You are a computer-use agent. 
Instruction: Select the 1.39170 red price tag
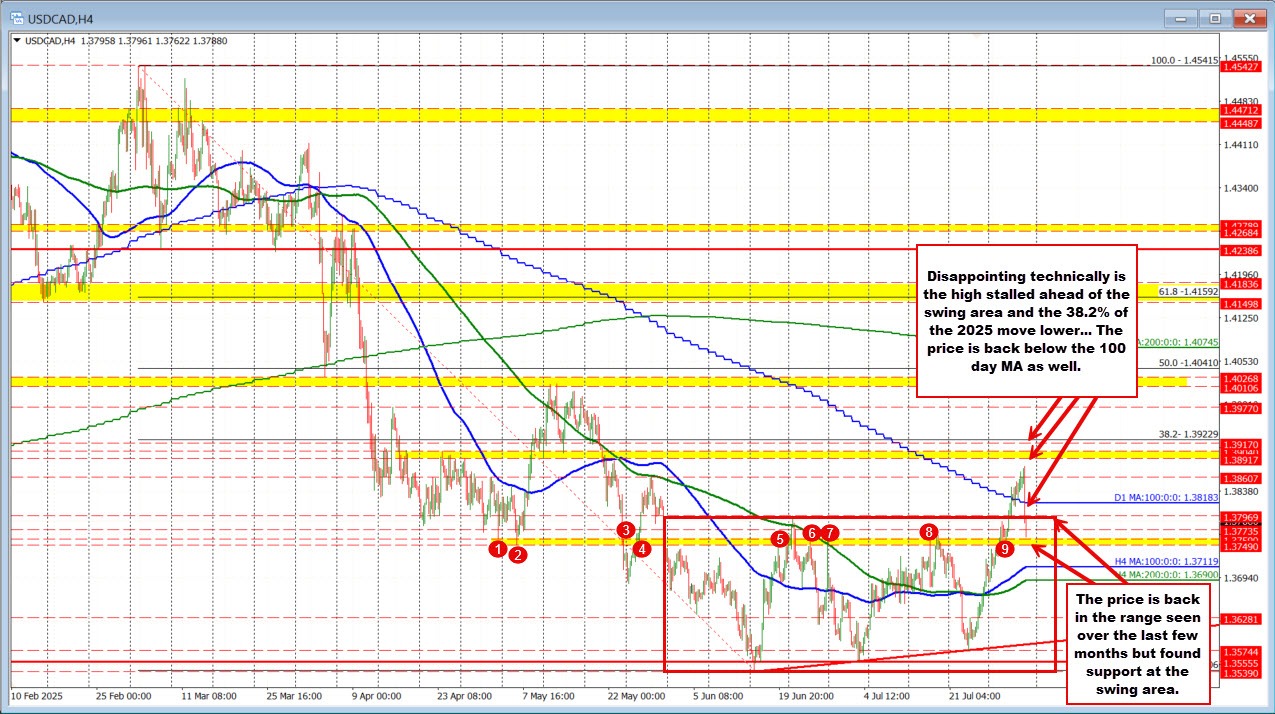tap(1243, 443)
